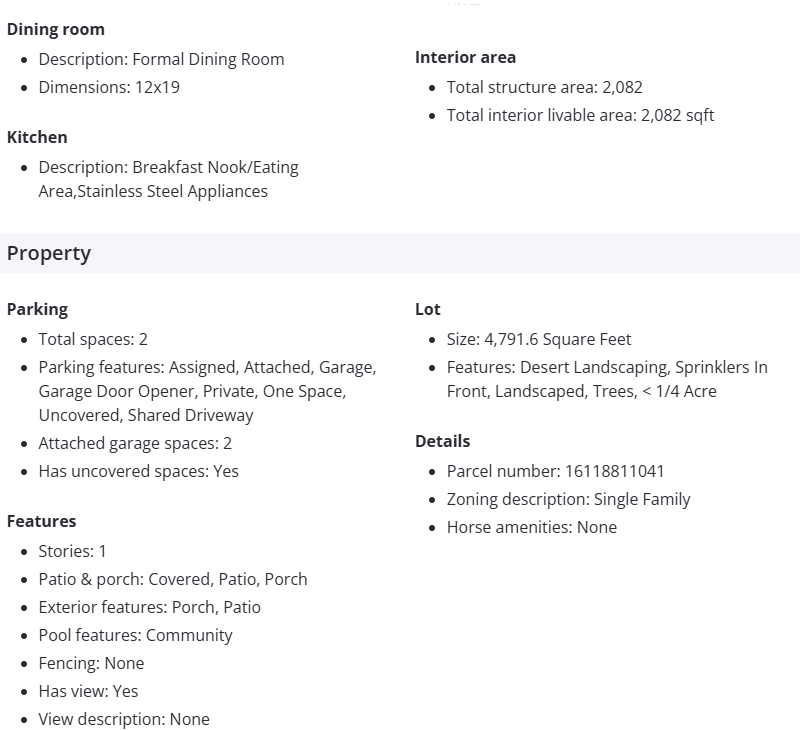Click the Property section header
The width and height of the screenshot is (801, 730).
pos(49,253)
